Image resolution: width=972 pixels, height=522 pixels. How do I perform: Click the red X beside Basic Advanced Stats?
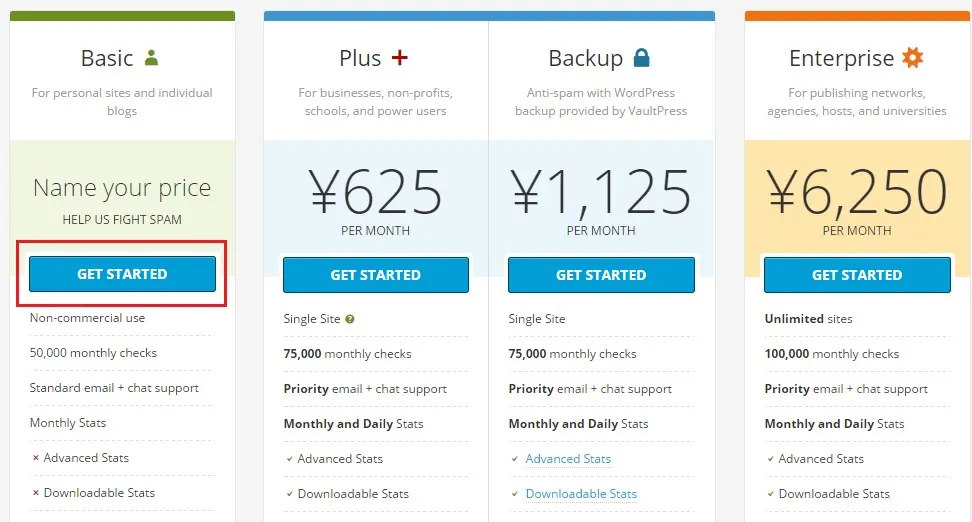(x=35, y=458)
